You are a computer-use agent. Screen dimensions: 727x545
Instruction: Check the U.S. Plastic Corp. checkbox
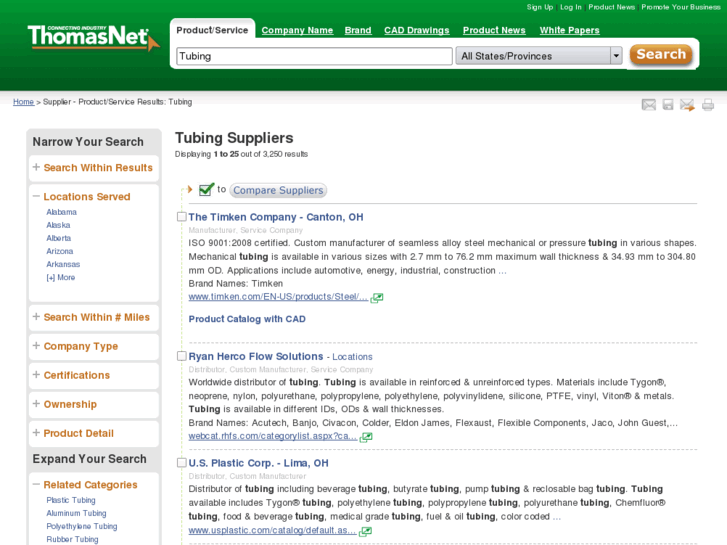182,462
